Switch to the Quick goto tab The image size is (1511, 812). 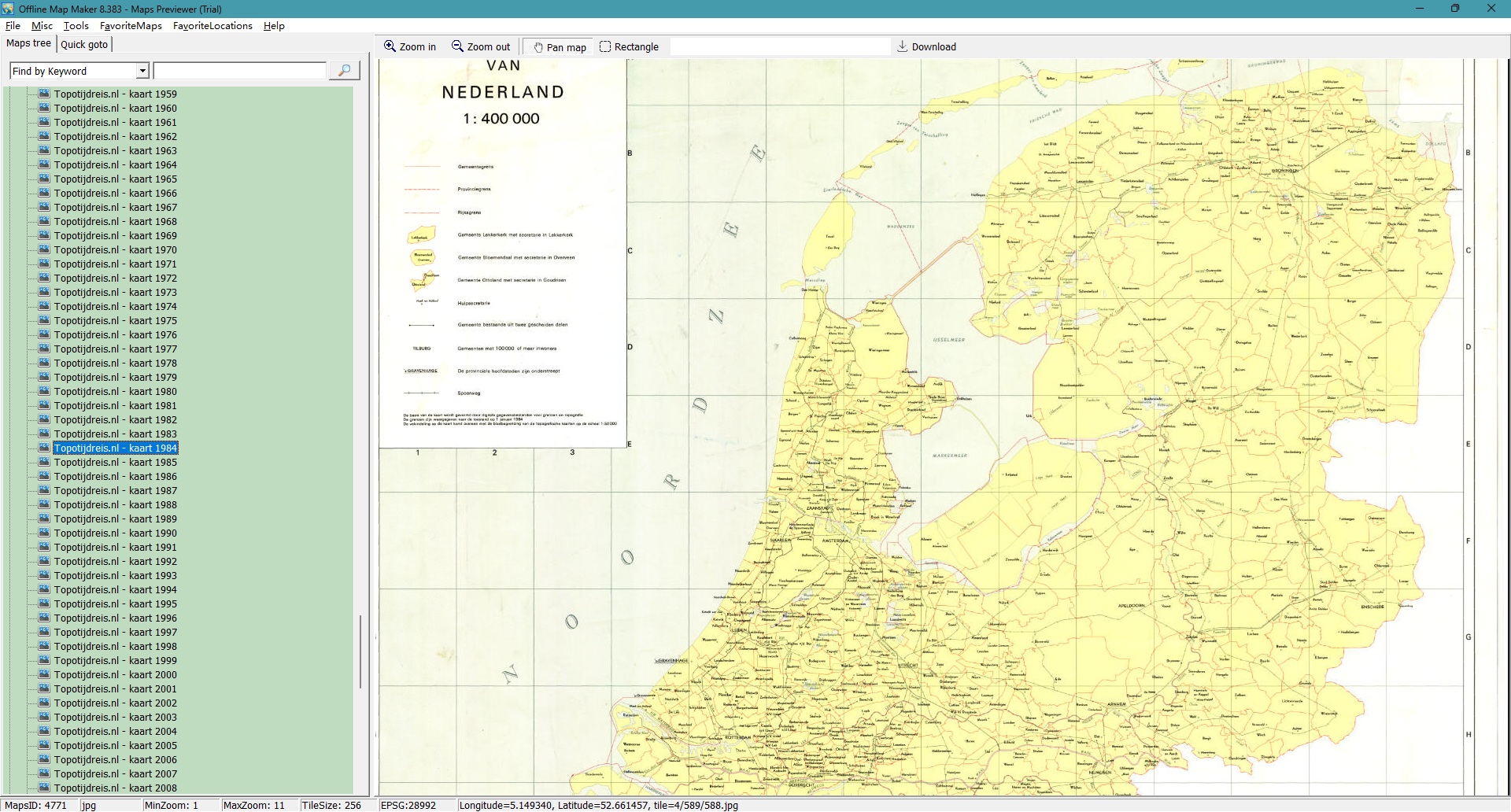(84, 44)
